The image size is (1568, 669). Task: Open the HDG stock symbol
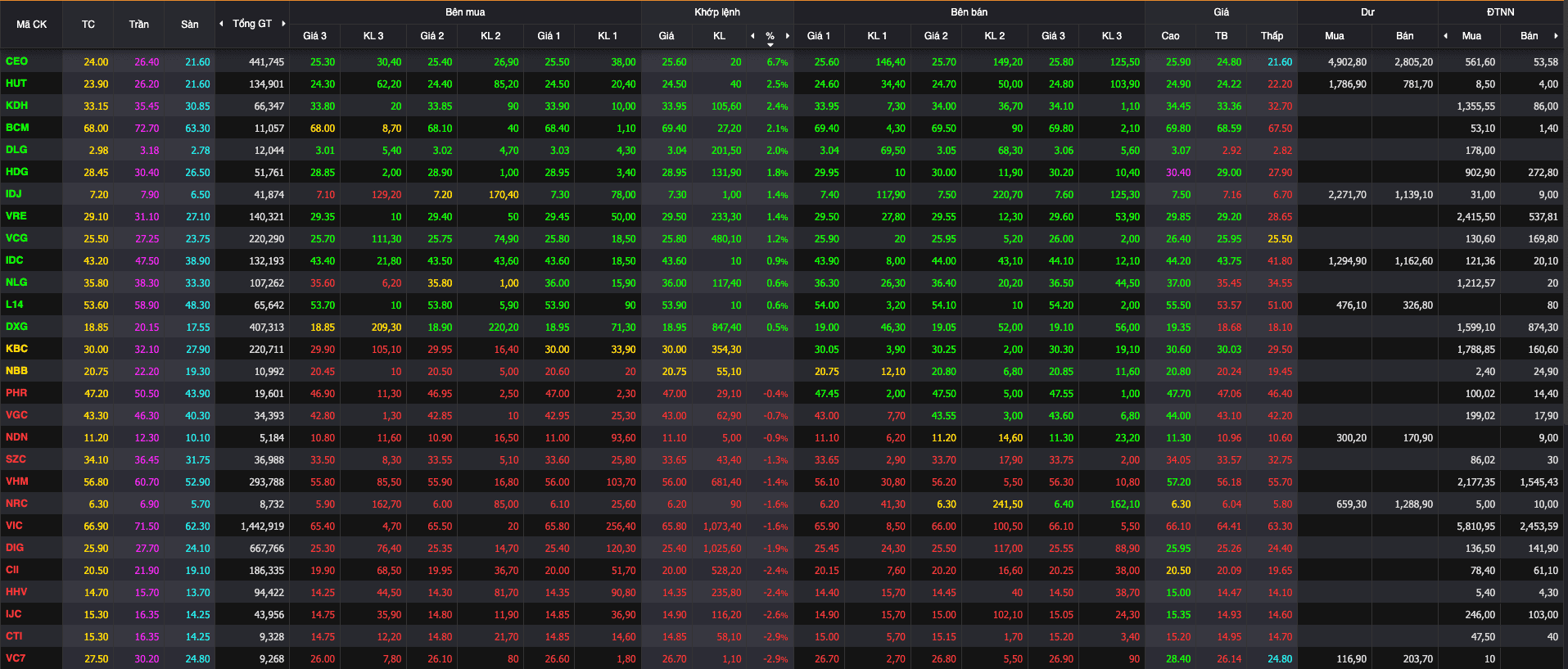pos(17,172)
